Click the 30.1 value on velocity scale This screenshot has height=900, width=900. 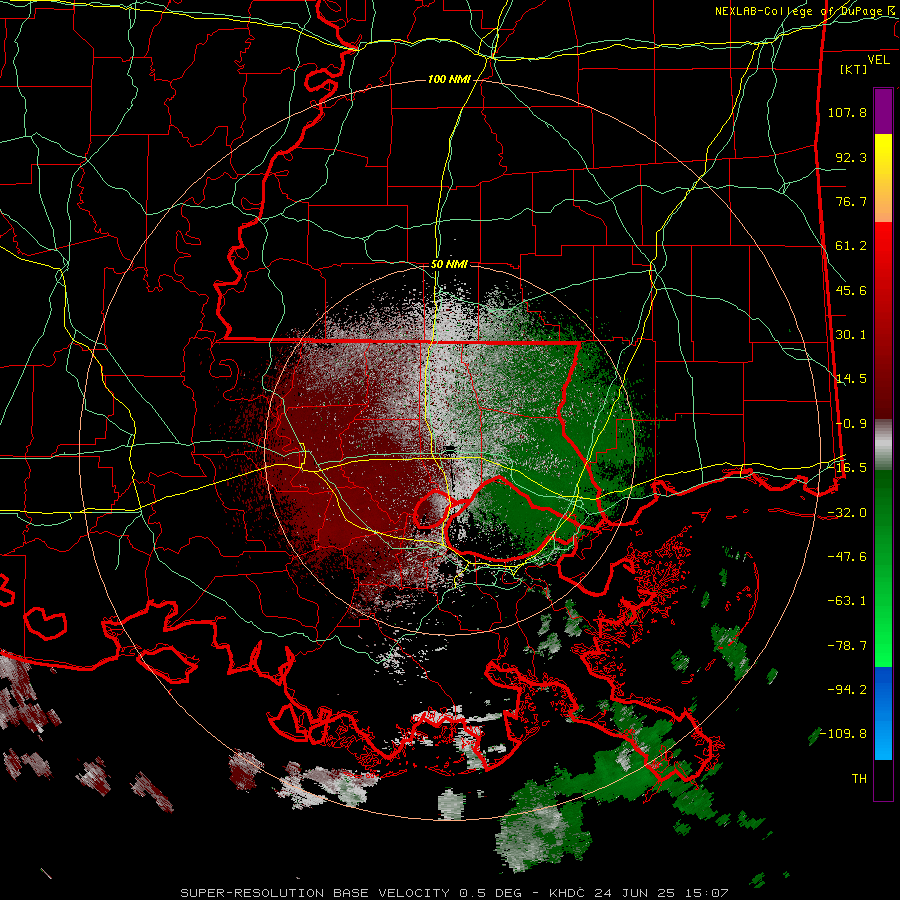coord(851,335)
